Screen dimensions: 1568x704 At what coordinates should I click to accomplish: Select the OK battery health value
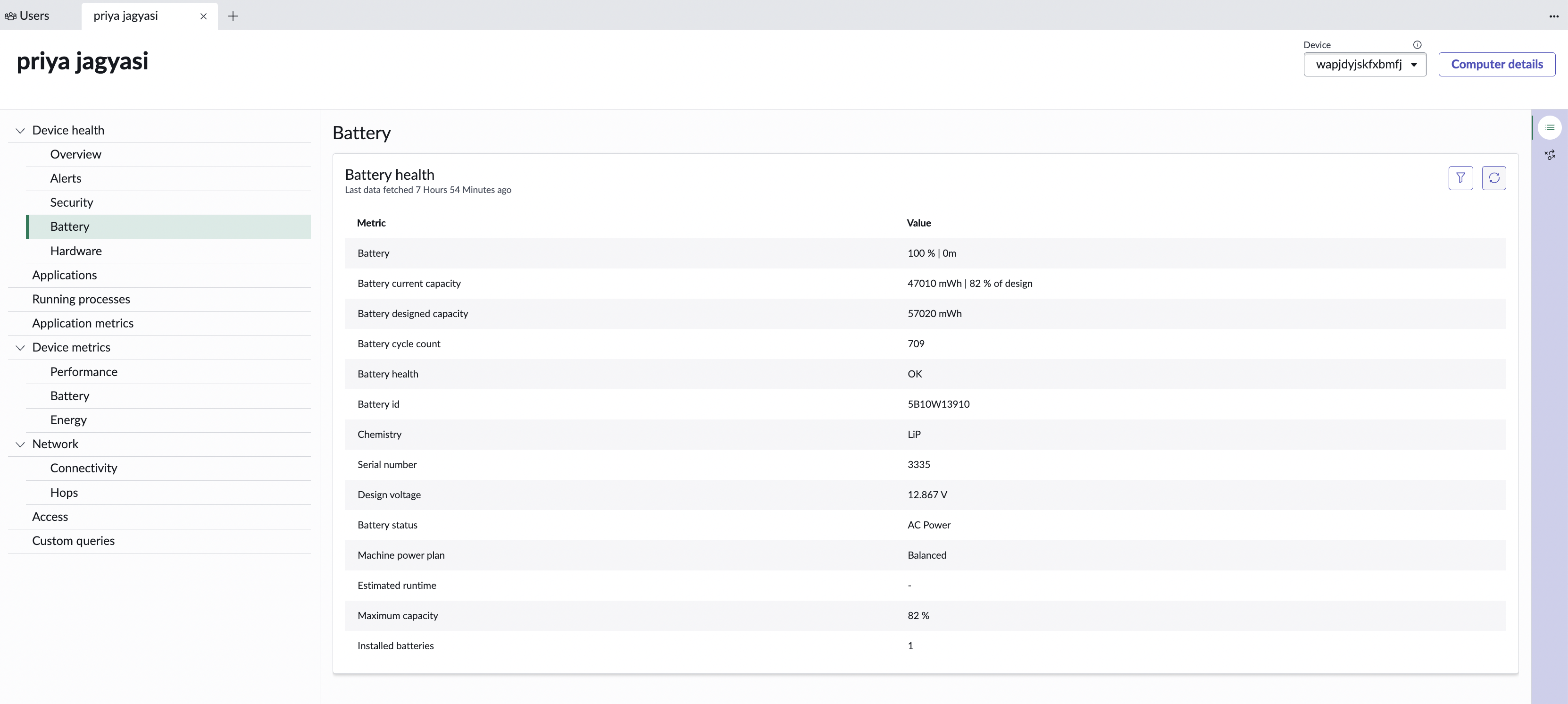coord(914,374)
